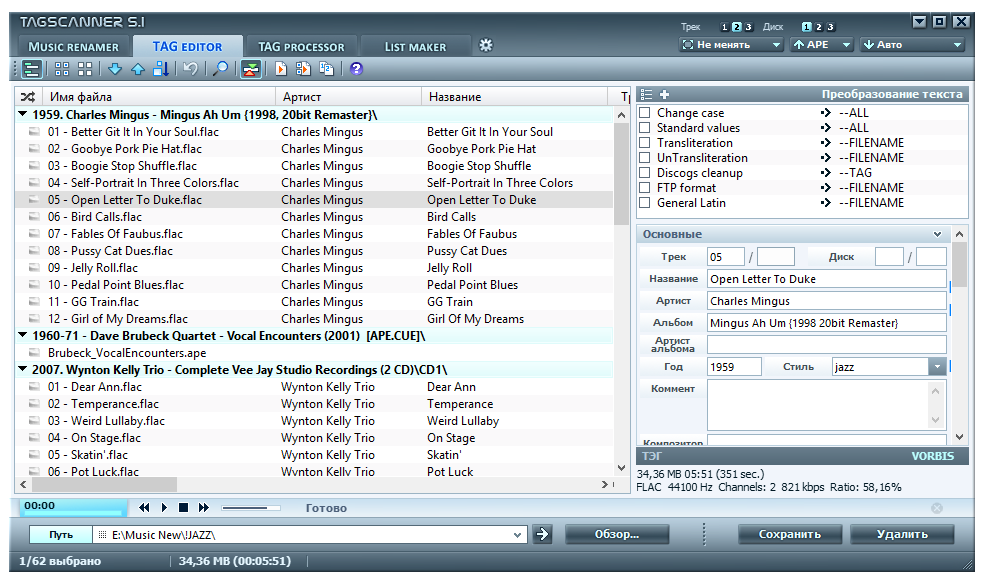Open the Не менять dropdown
Screen dimensions: 985x588
coord(731,45)
